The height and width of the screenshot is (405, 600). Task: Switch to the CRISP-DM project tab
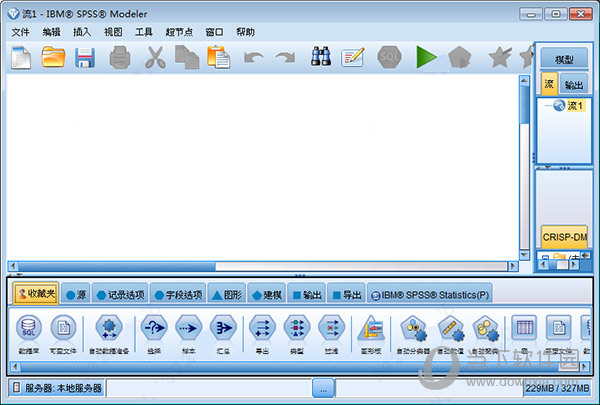[564, 237]
